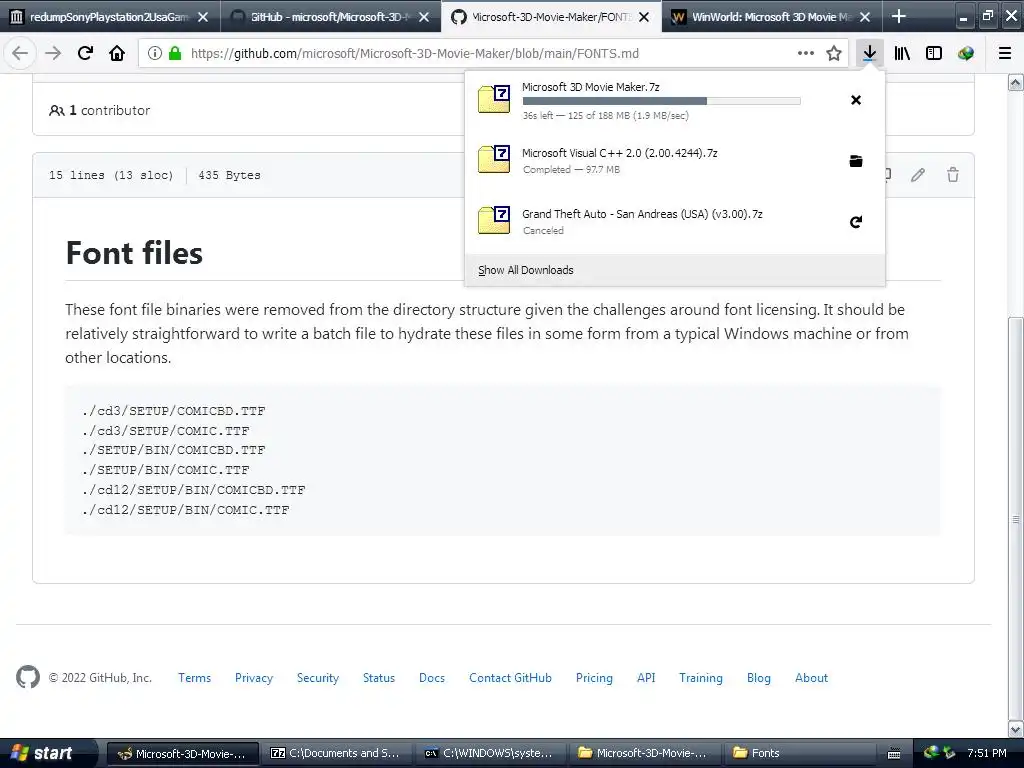Edit this file with the pencil icon
The width and height of the screenshot is (1024, 768).
[918, 174]
